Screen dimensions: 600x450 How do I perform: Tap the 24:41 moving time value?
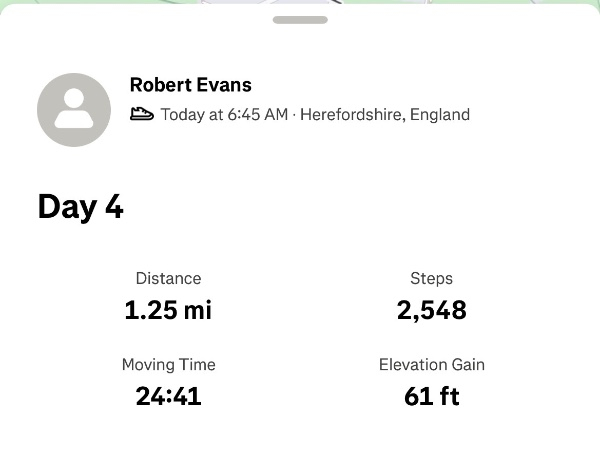(x=168, y=396)
